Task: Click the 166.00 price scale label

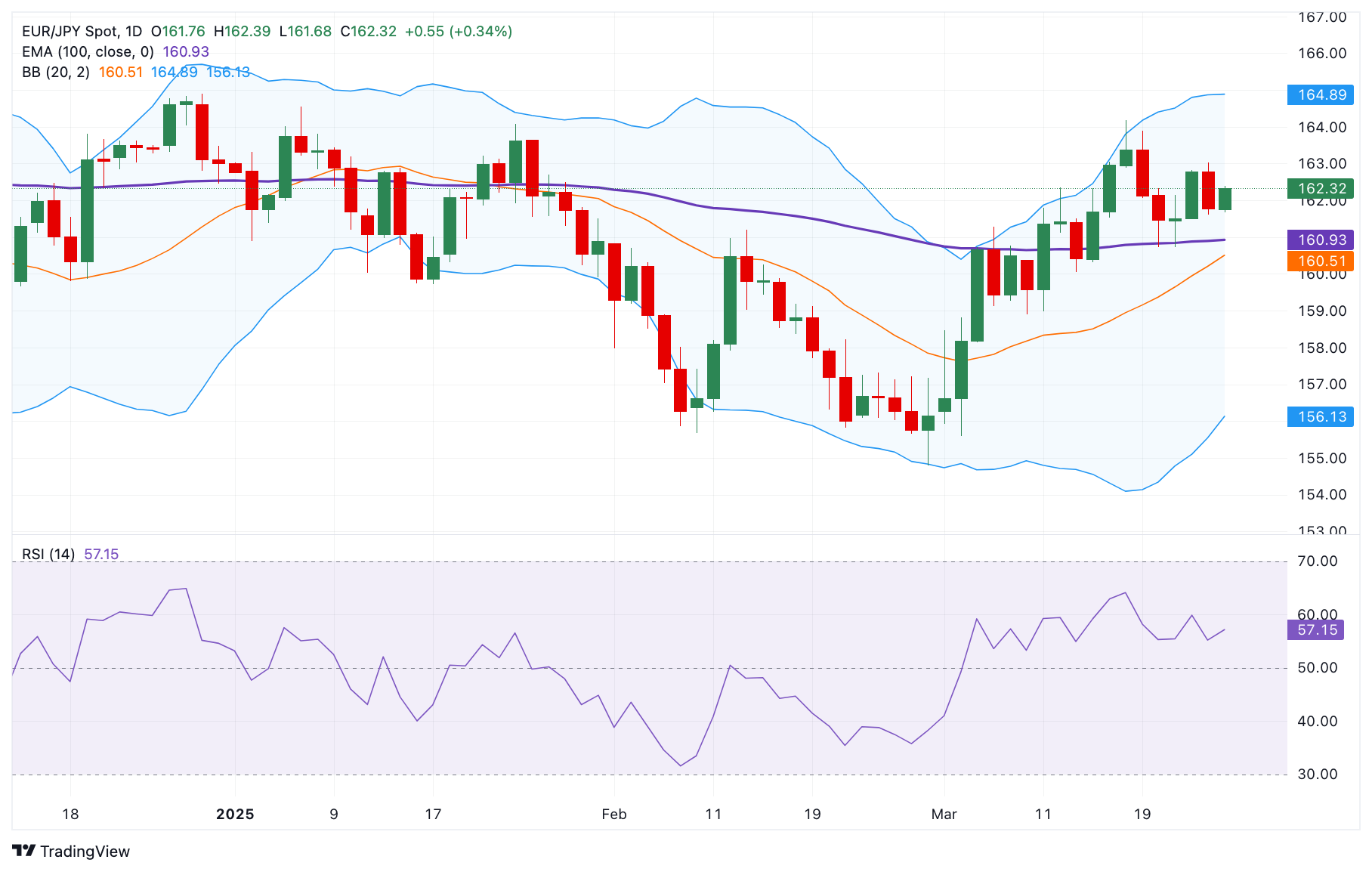Action: point(1321,54)
